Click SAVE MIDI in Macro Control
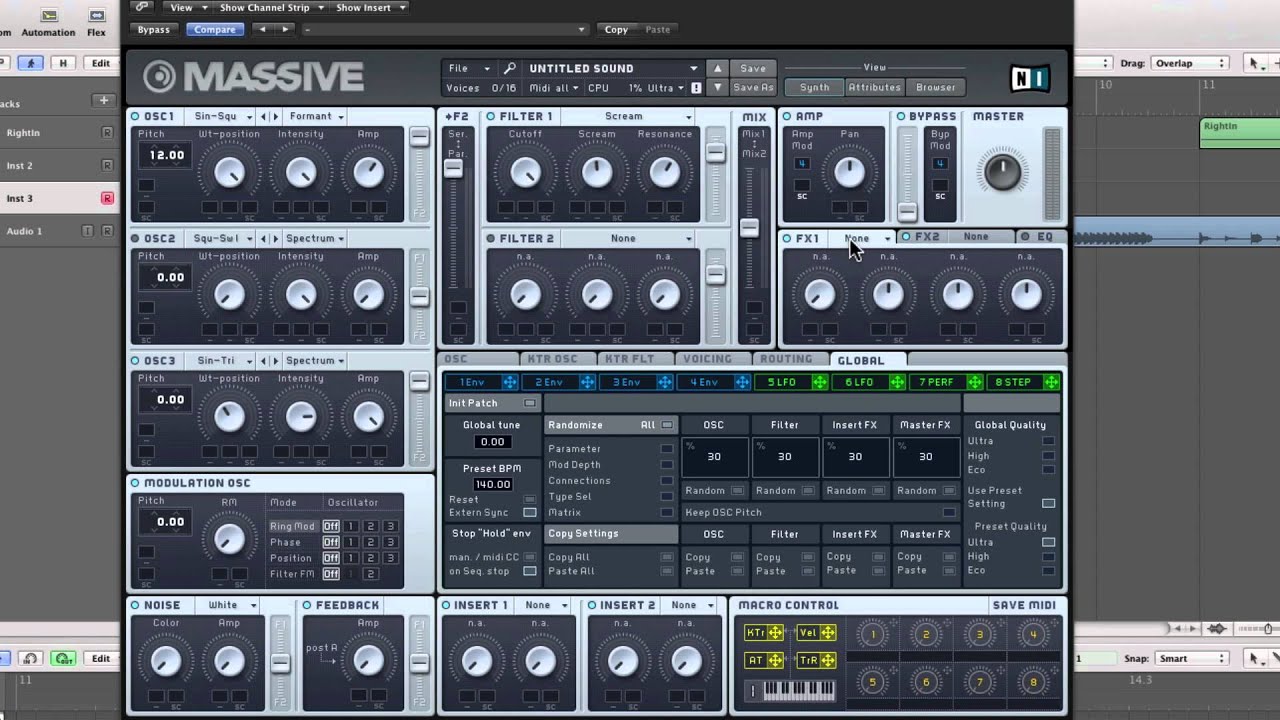Screen dimensions: 1280x720 1024,605
